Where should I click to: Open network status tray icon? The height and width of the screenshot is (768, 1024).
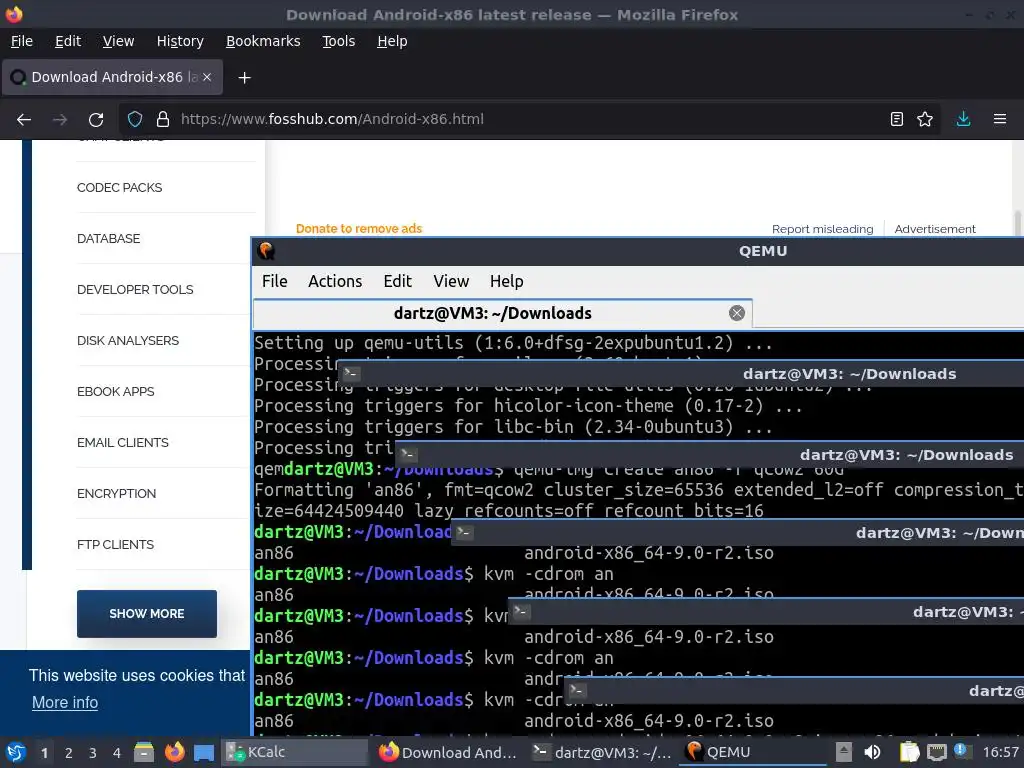[936, 752]
